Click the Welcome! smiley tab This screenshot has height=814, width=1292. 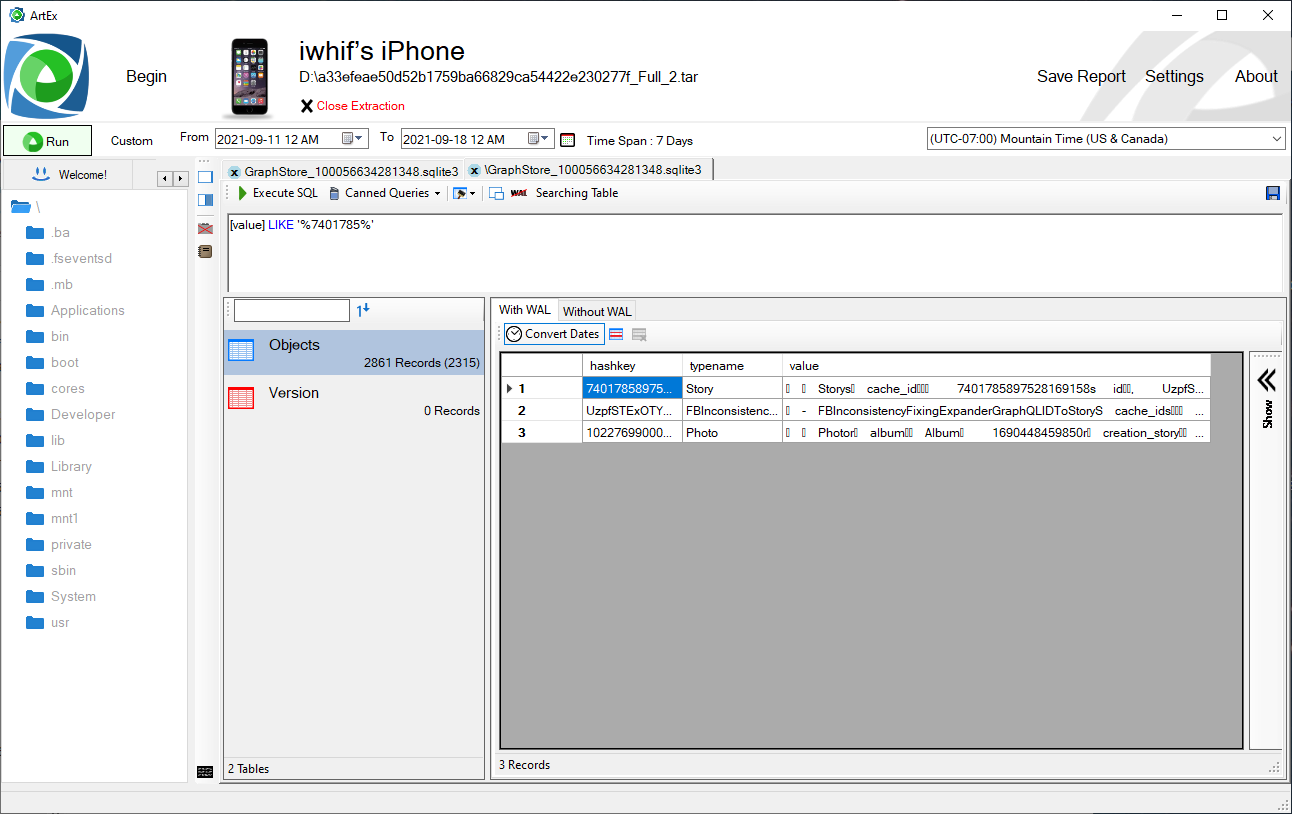pos(69,175)
